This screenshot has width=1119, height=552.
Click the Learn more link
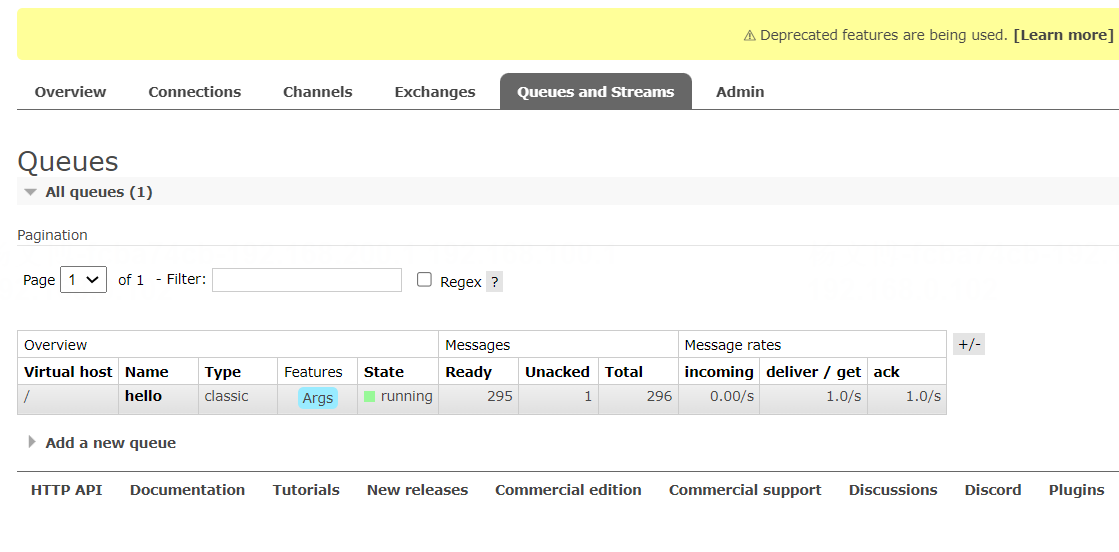click(1063, 35)
